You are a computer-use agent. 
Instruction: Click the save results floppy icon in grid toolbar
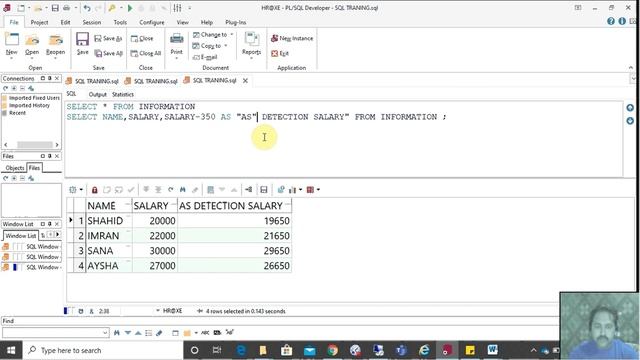264,190
